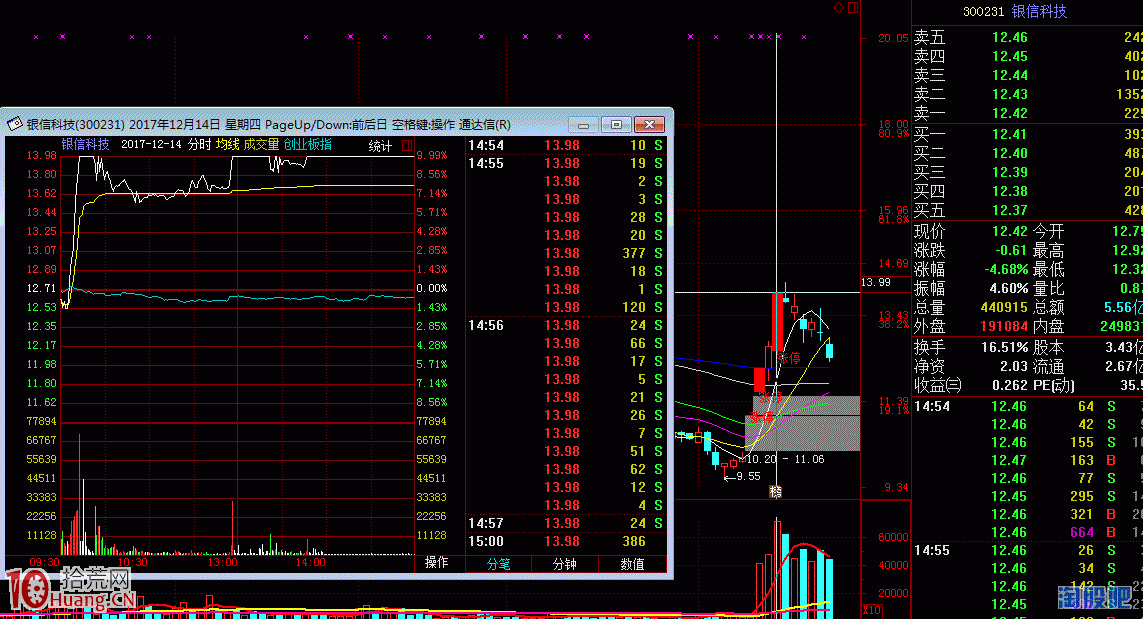The image size is (1143, 619).
Task: Click the 卖四 ask row
Action: (x=1028, y=56)
